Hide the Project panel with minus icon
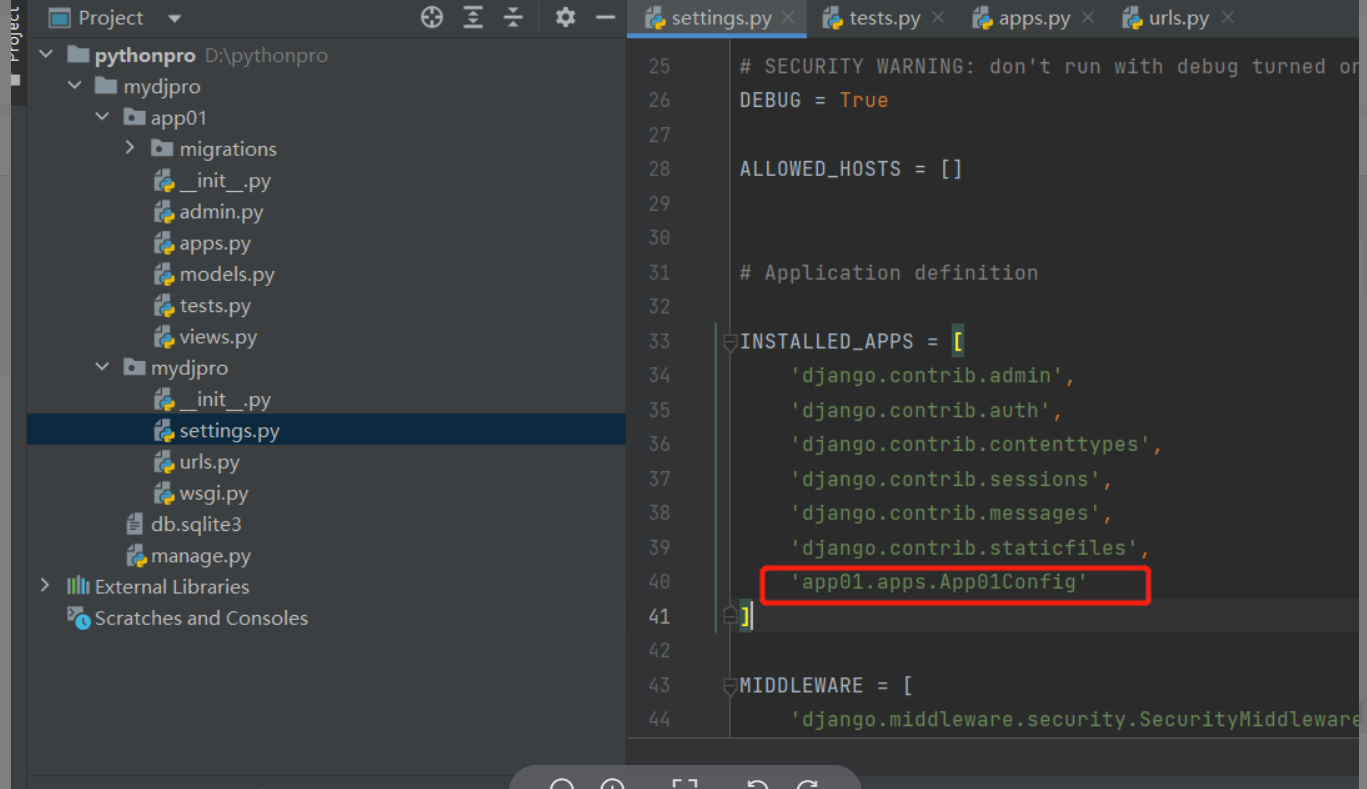 tap(605, 17)
